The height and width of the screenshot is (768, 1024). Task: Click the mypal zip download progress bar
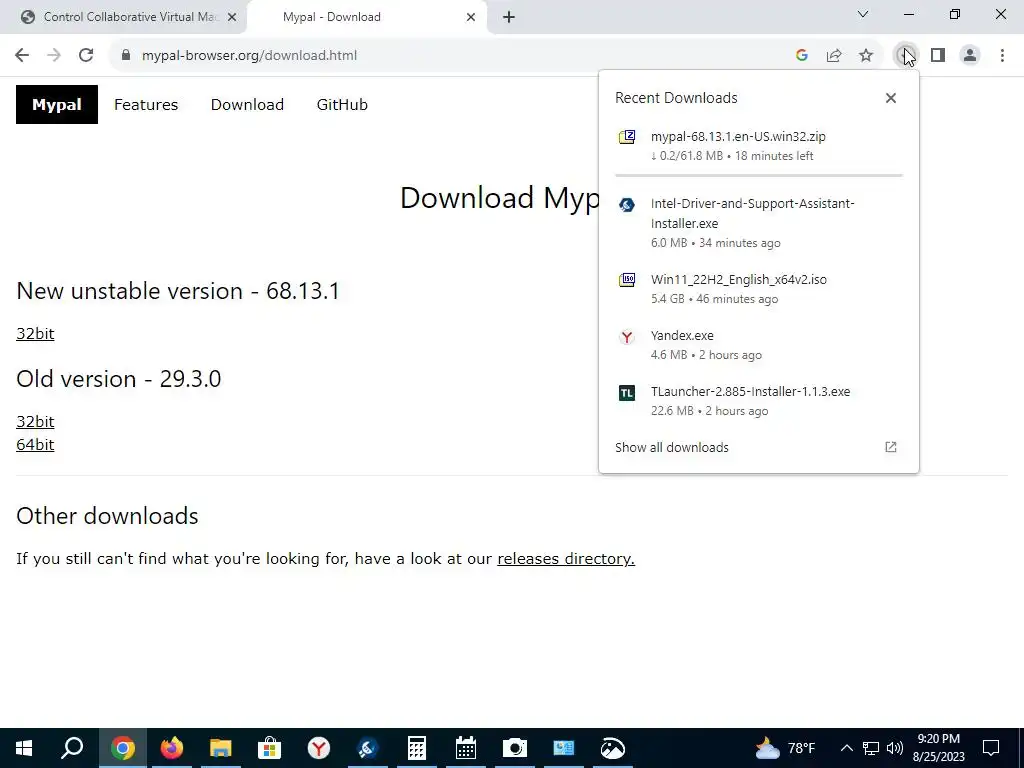coord(758,175)
